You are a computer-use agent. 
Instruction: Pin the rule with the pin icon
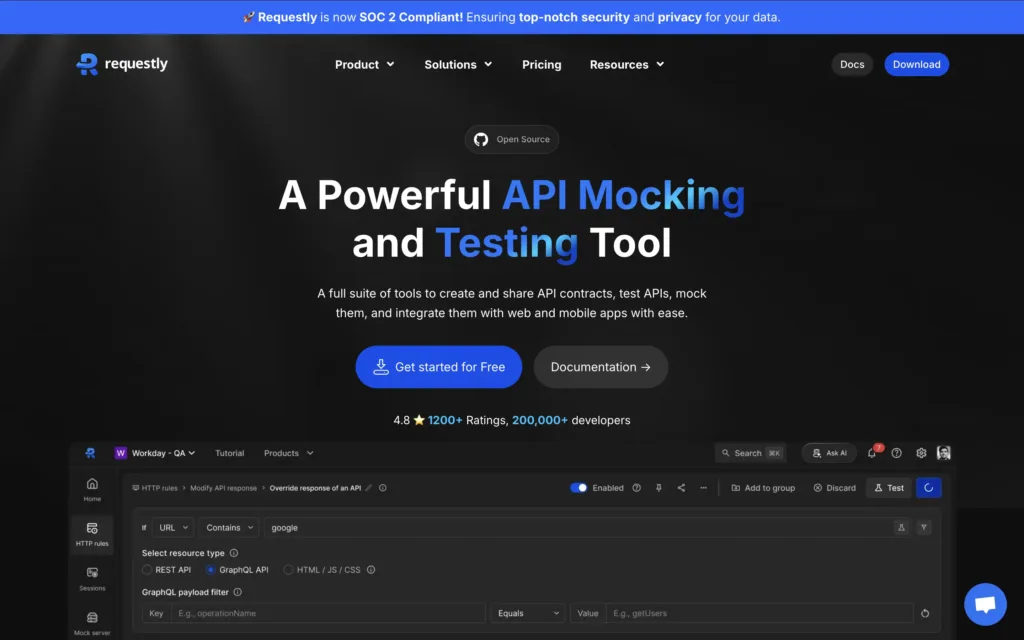pos(658,488)
